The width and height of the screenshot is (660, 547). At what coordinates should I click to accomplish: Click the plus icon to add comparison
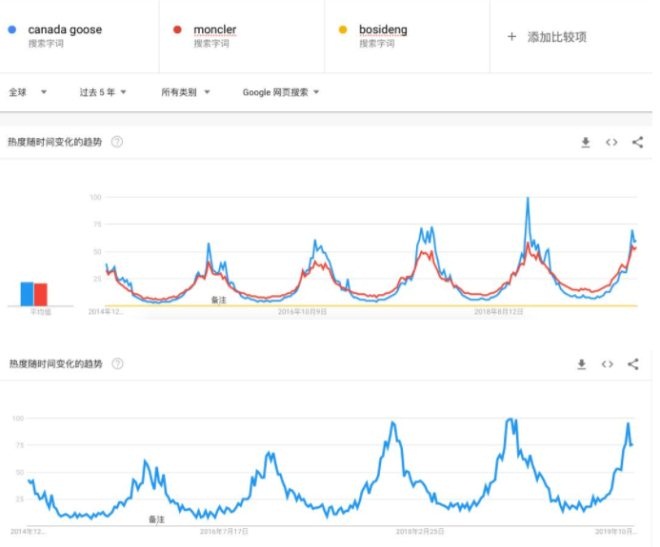click(x=511, y=37)
